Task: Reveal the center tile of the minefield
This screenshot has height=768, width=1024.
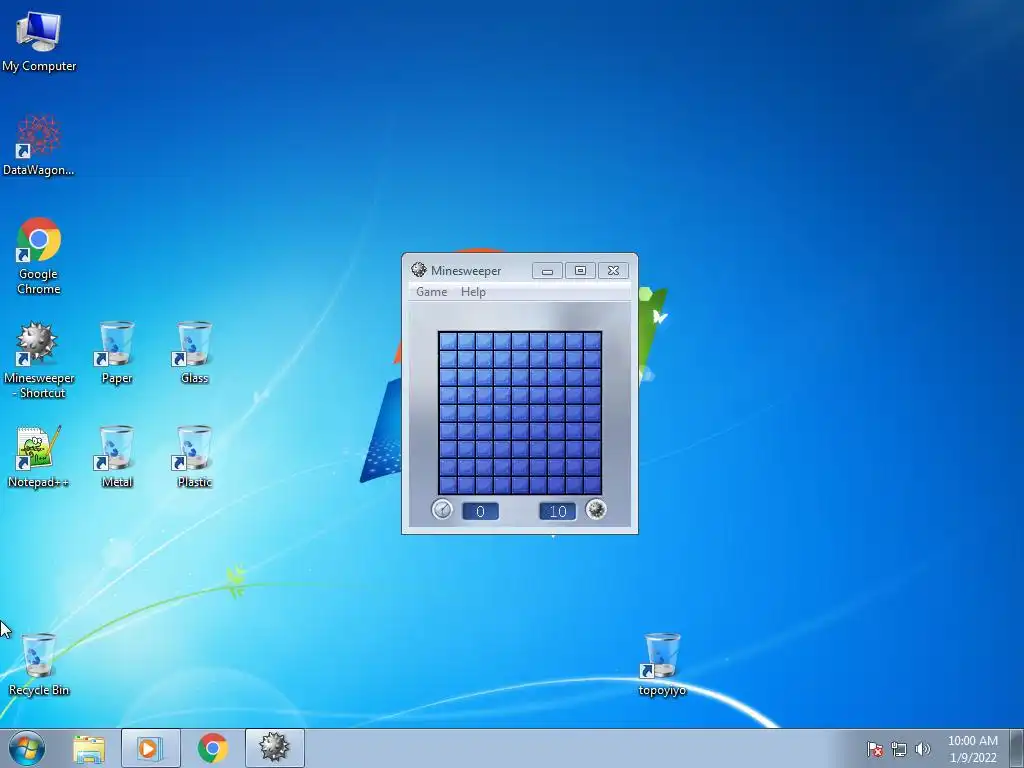Action: (x=520, y=413)
